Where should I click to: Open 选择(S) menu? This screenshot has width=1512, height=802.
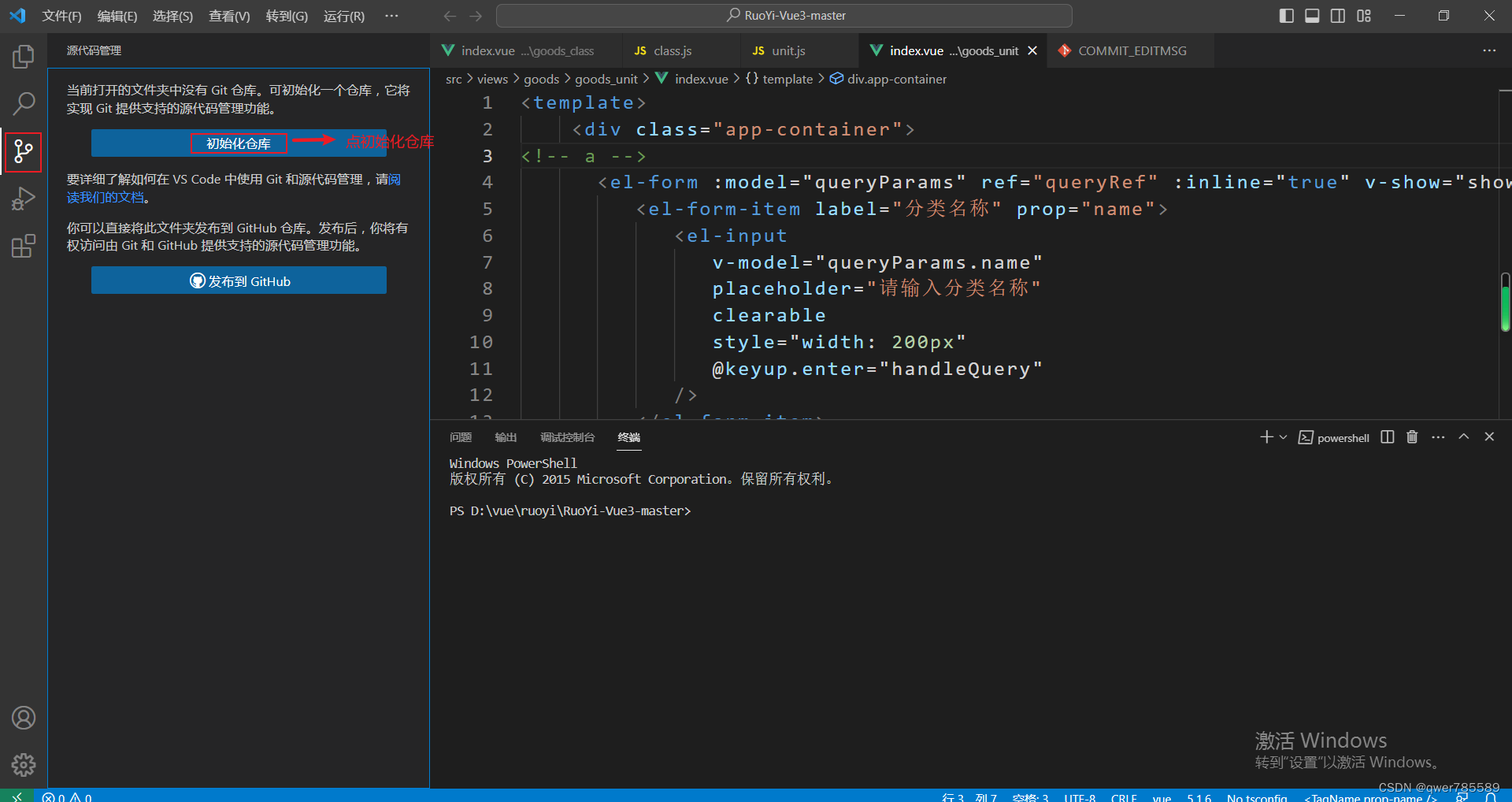coord(172,16)
